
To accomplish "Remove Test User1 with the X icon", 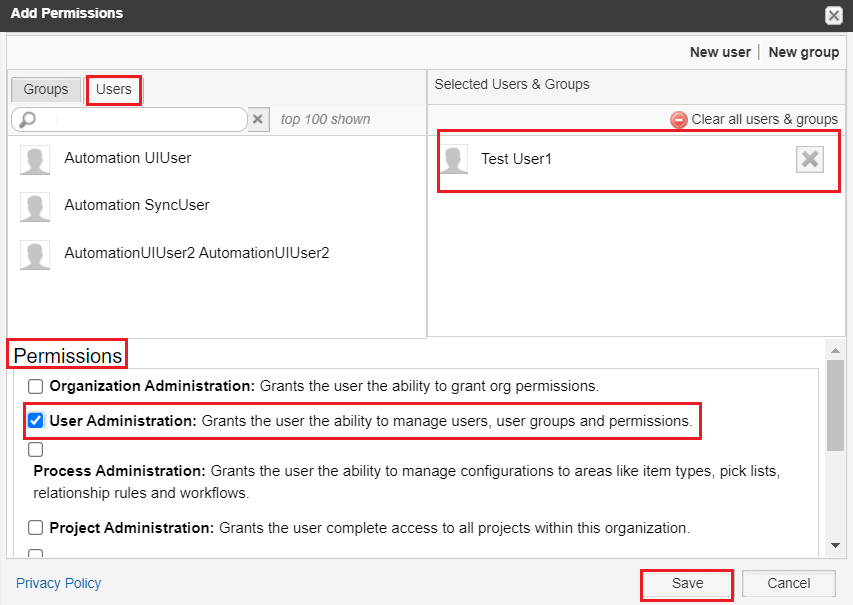I will [x=809, y=159].
